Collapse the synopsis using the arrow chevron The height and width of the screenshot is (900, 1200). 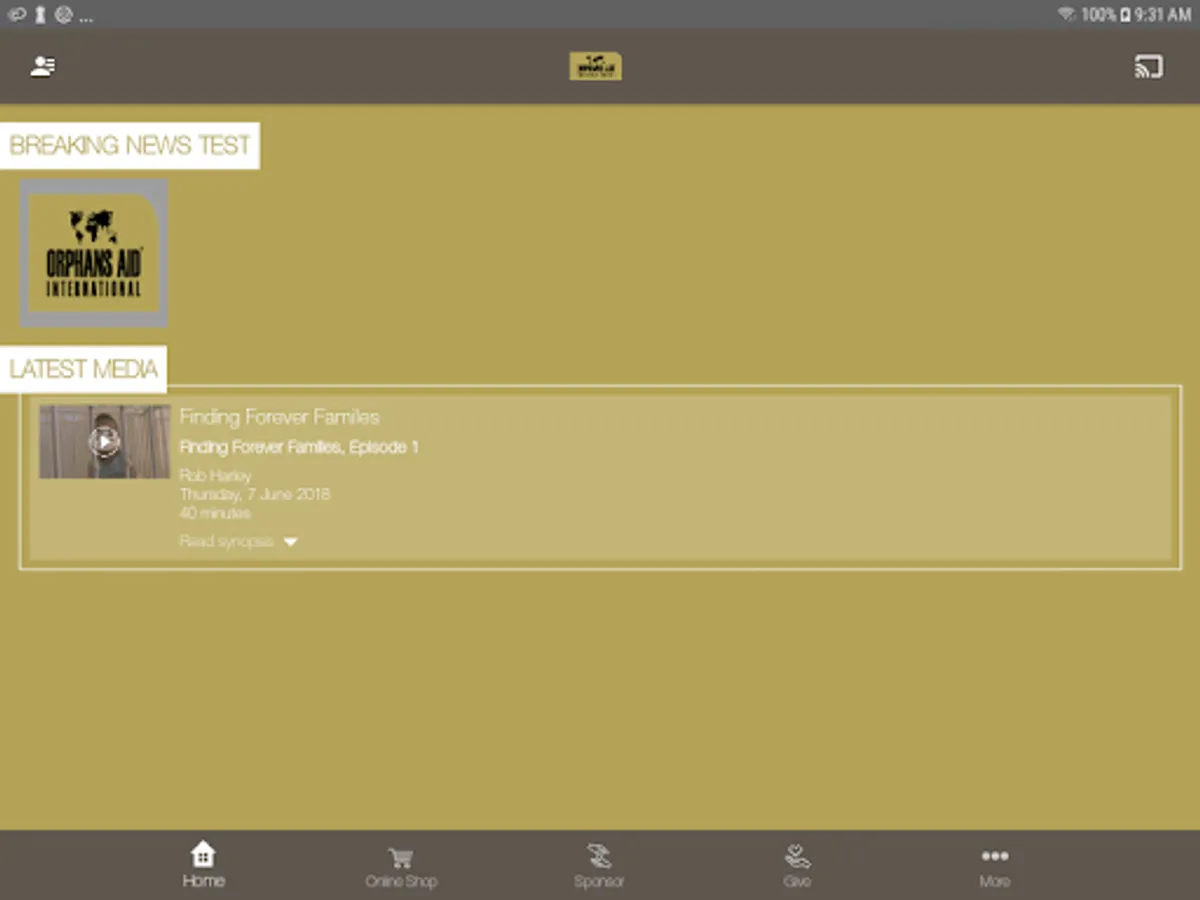(290, 541)
